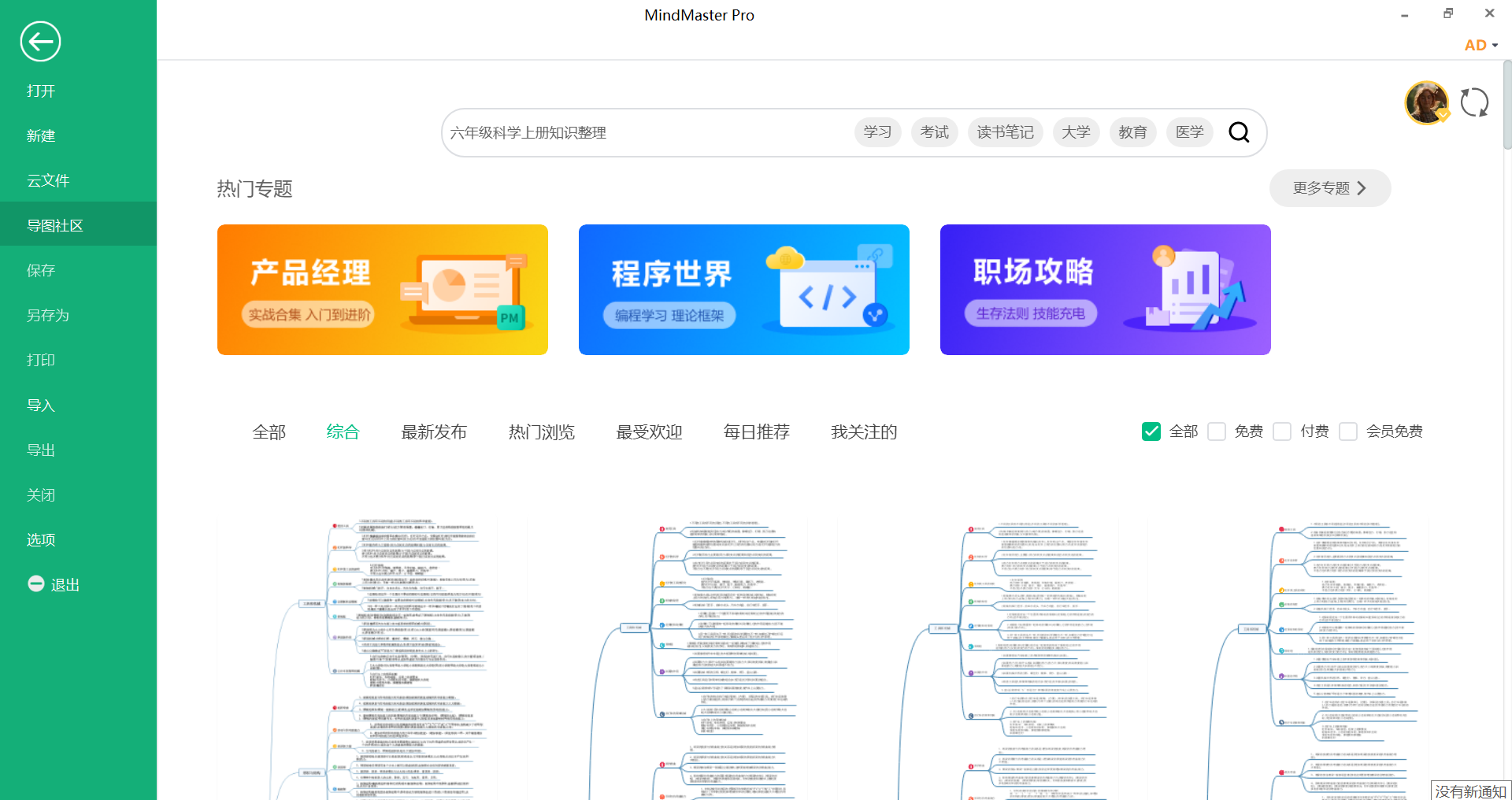Check the 会员免费 filter checkbox

click(x=1348, y=431)
